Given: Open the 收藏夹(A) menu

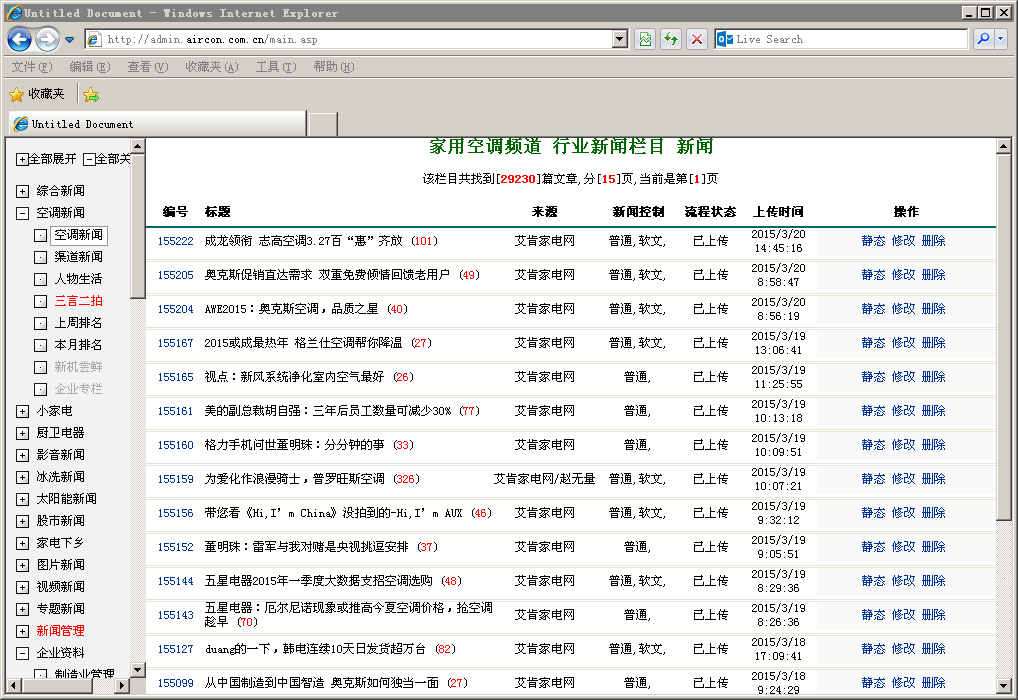Looking at the screenshot, I should 212,67.
